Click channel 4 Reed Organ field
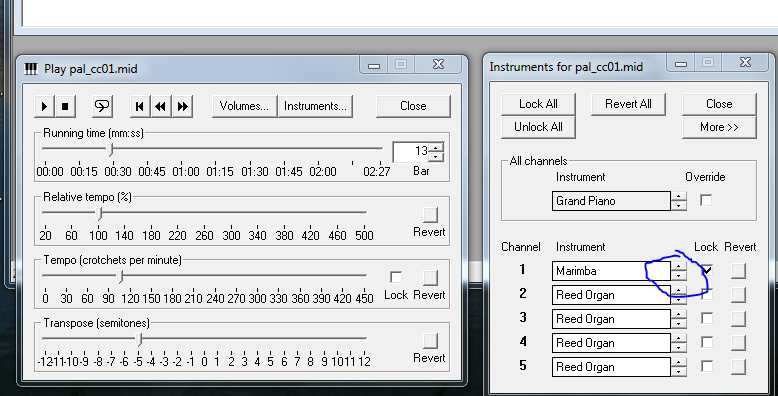This screenshot has width=778, height=396. 611,343
